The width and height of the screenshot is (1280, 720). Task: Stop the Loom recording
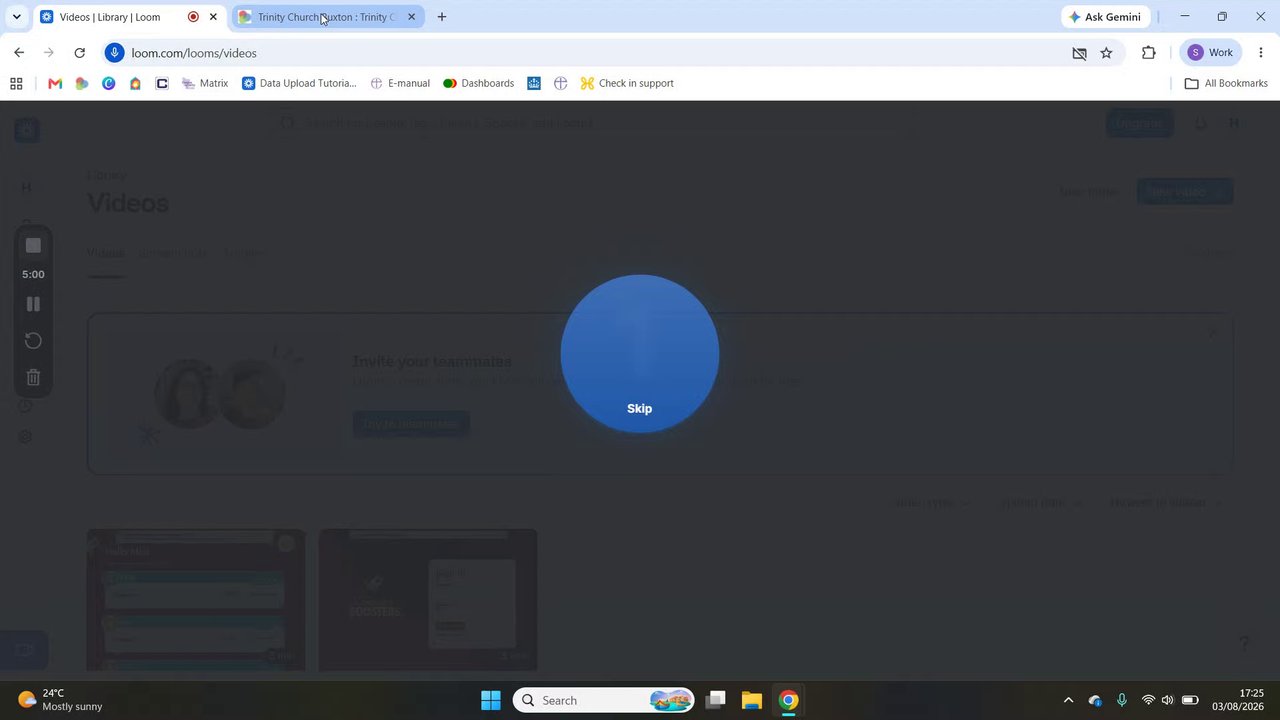pyautogui.click(x=33, y=245)
